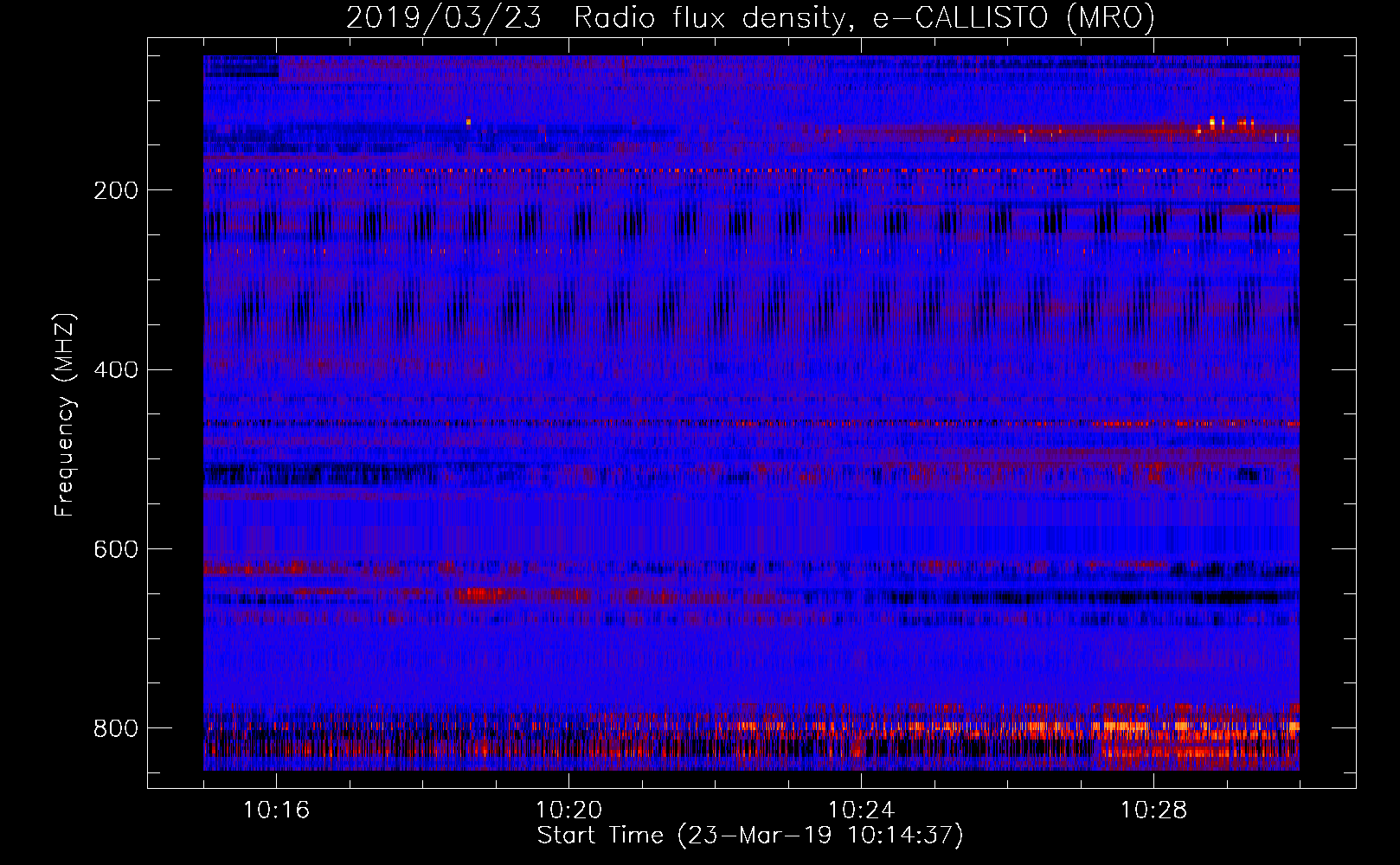
Task: Click the 10:24 time tick label
Action: tap(861, 811)
